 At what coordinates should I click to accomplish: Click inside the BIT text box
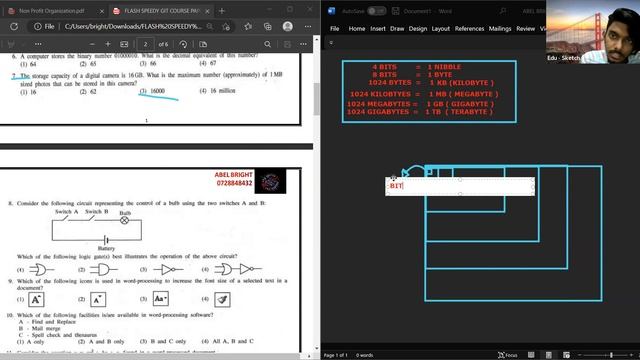point(460,186)
